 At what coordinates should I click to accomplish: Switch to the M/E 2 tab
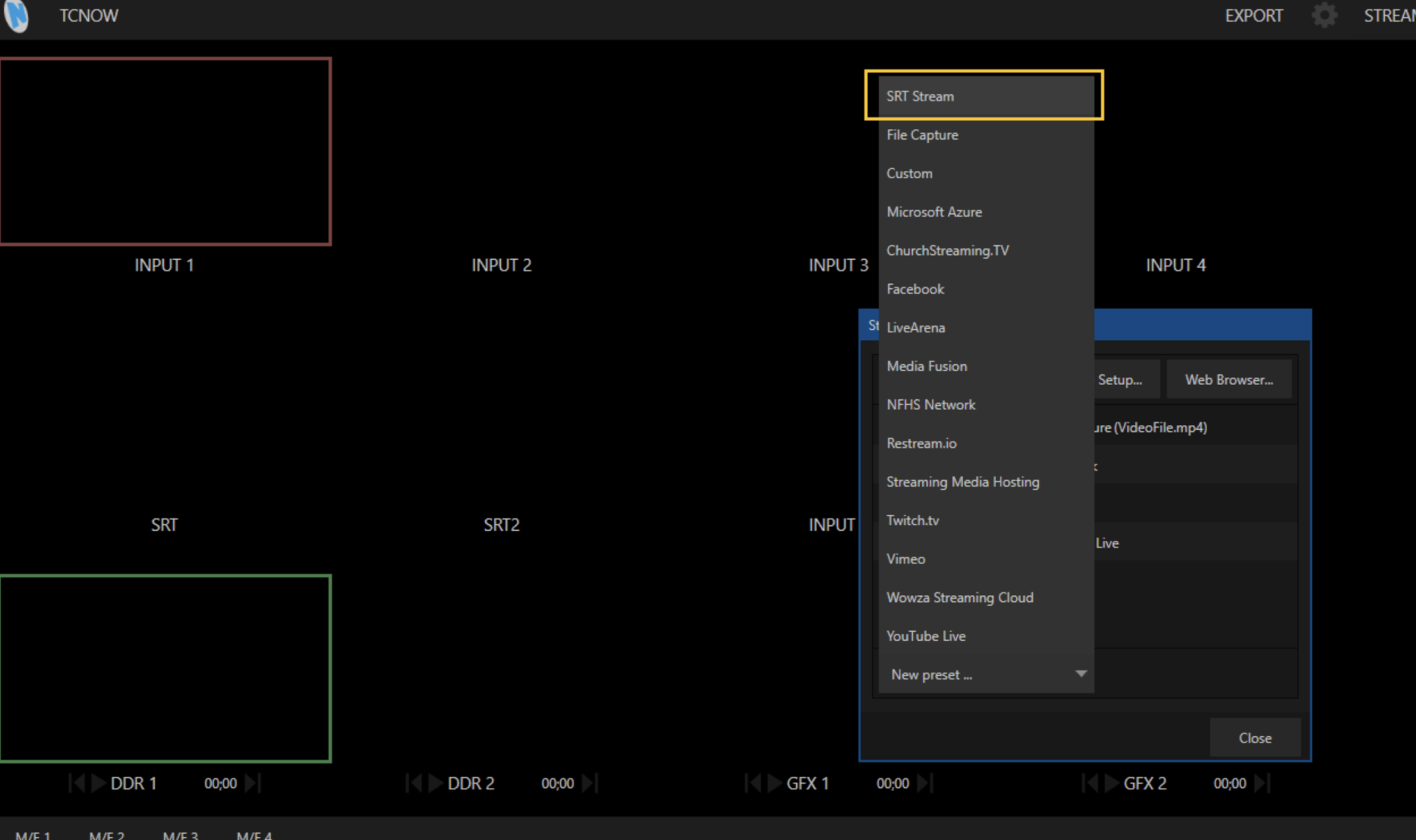(107, 834)
